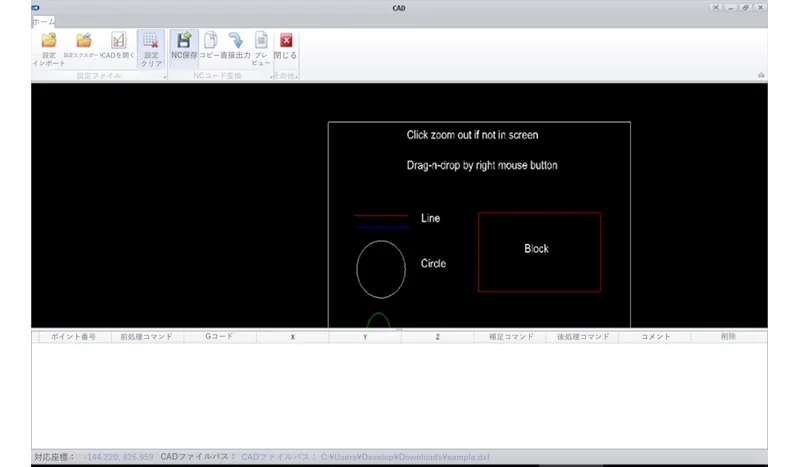Click the 前処理コマンド column header
This screenshot has height=467, width=800.
(x=146, y=337)
